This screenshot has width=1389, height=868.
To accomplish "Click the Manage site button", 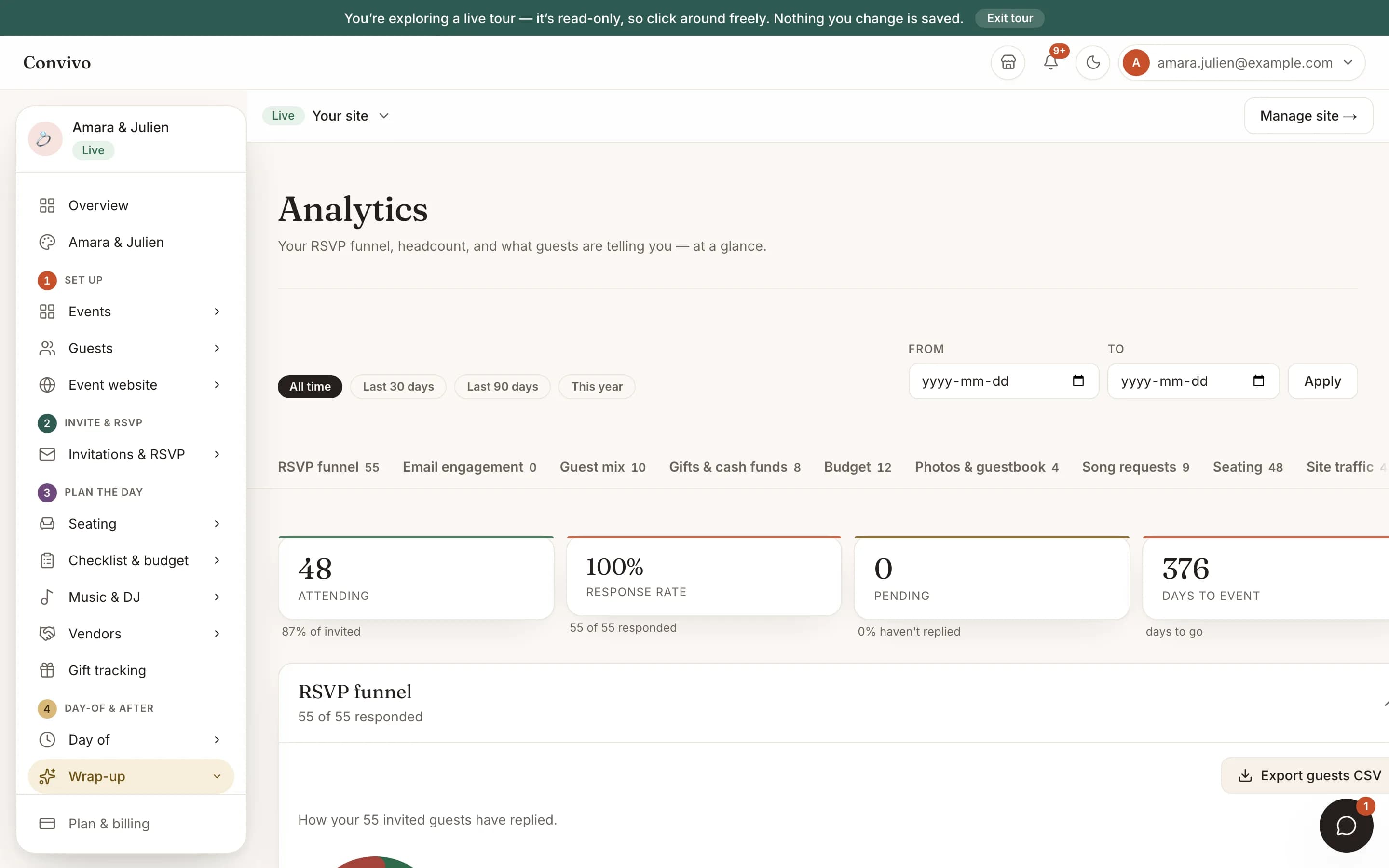I will (1308, 116).
